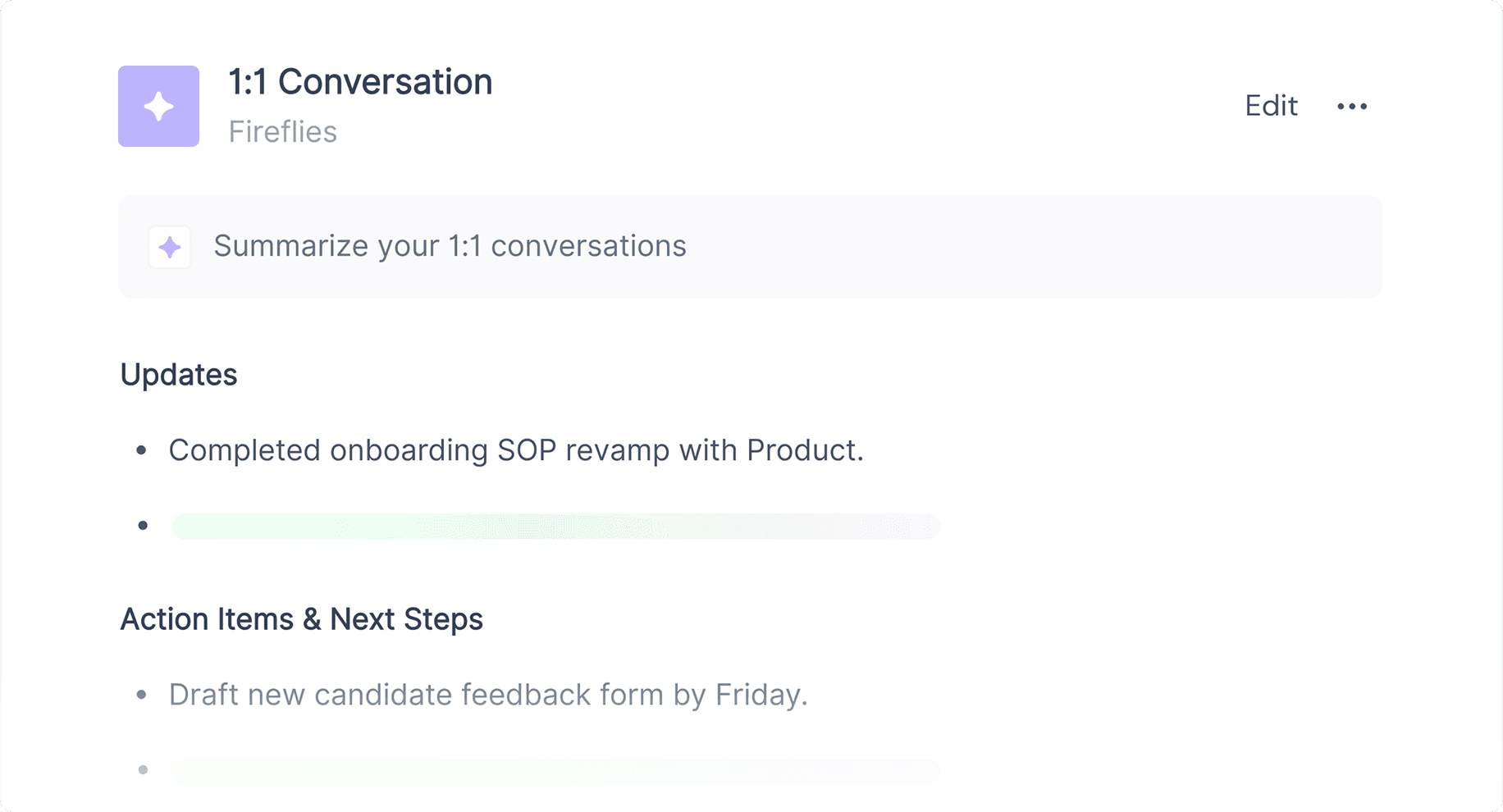The image size is (1503, 812).
Task: Select the Action Items & Next Steps heading
Action: click(301, 619)
